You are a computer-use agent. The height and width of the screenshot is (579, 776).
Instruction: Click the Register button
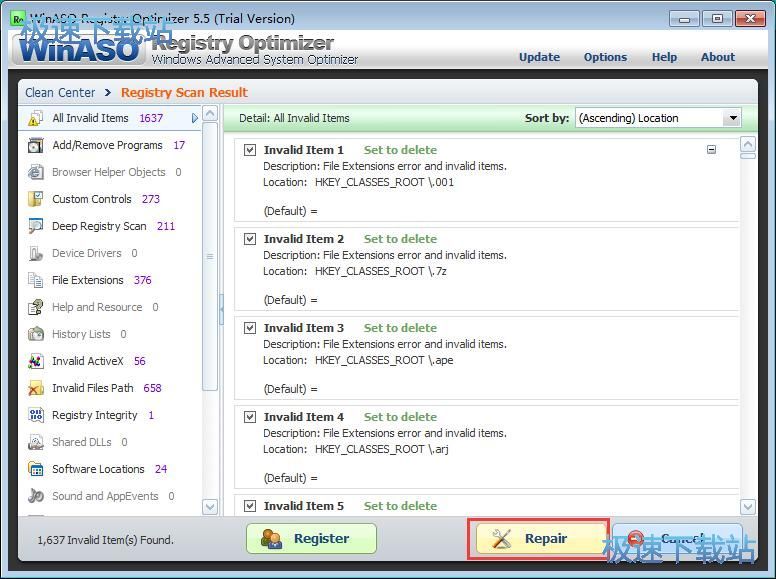[x=311, y=538]
